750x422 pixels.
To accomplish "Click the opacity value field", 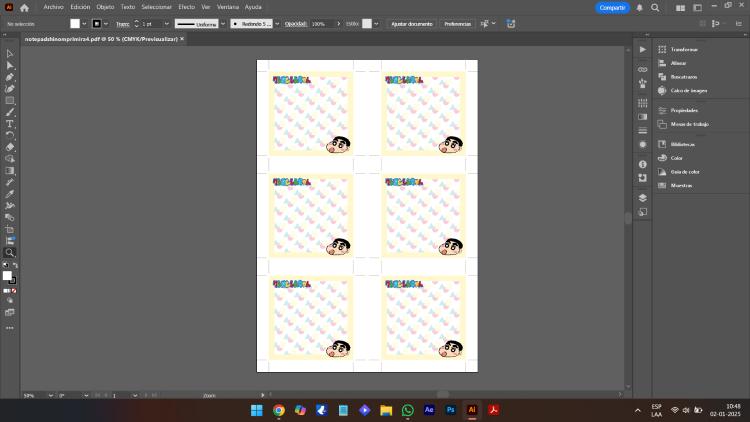I will pos(322,24).
